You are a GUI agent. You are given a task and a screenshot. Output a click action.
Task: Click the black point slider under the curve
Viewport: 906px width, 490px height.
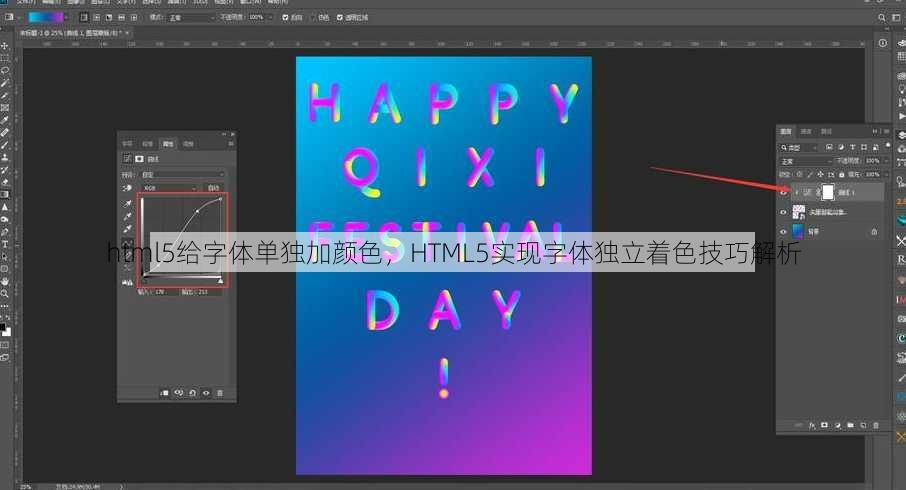[144, 281]
